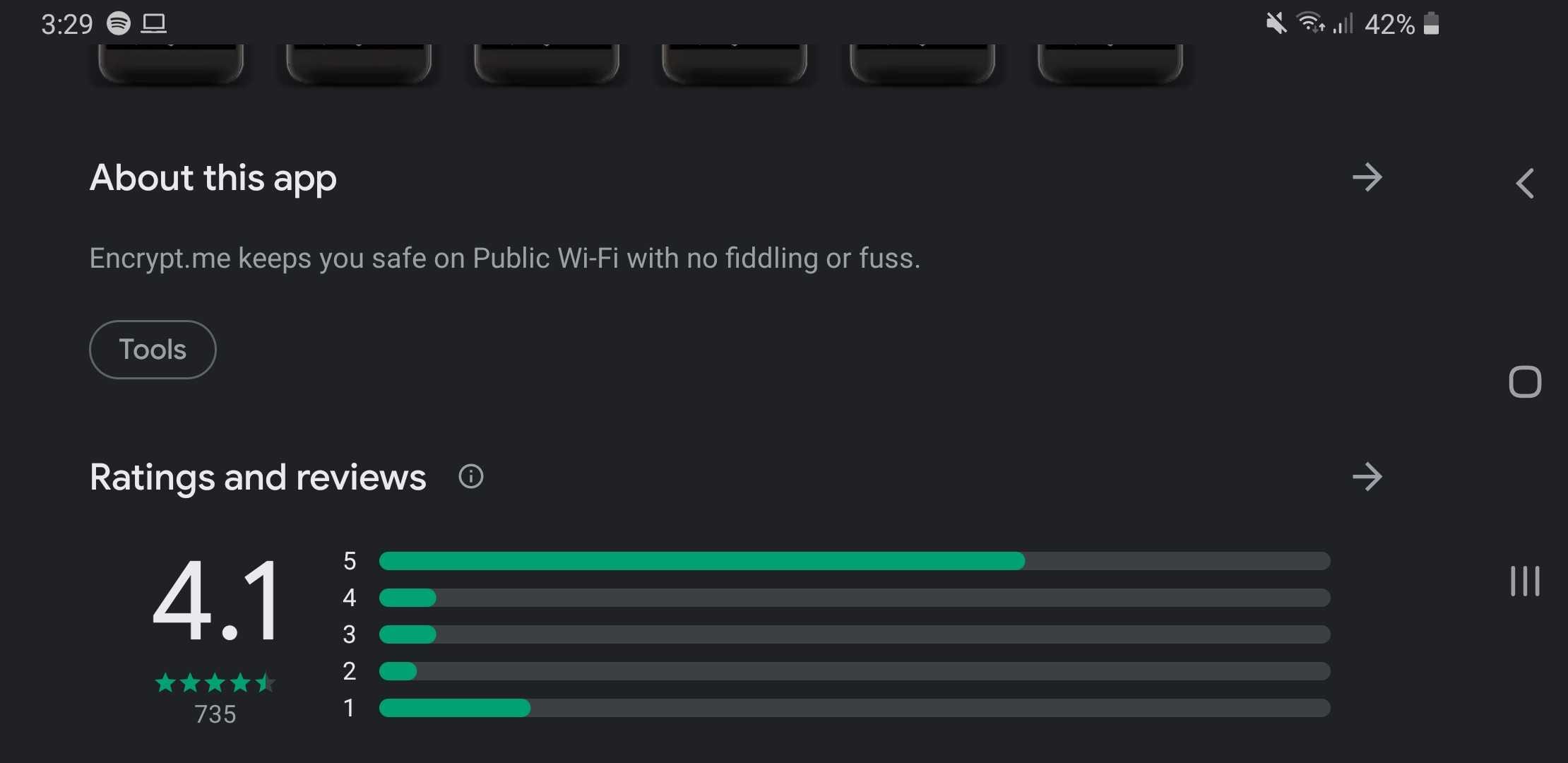The image size is (1568, 763).
Task: Click the 1-star rating bar
Action: pos(855,708)
